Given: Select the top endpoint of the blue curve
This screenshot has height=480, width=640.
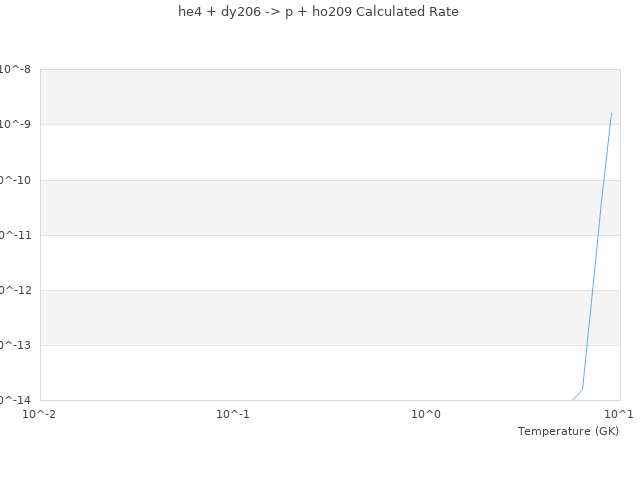Looking at the screenshot, I should click(x=611, y=113).
